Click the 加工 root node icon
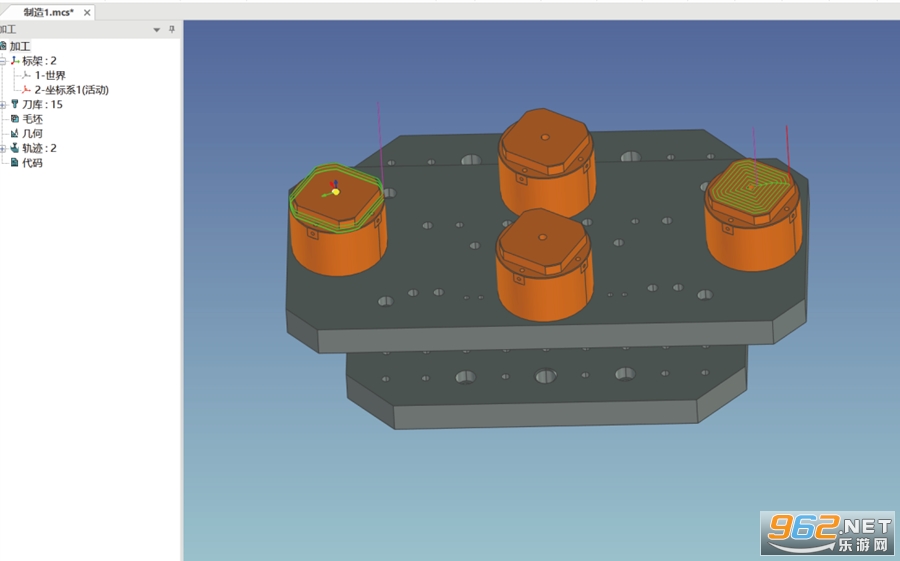 click(x=3, y=46)
